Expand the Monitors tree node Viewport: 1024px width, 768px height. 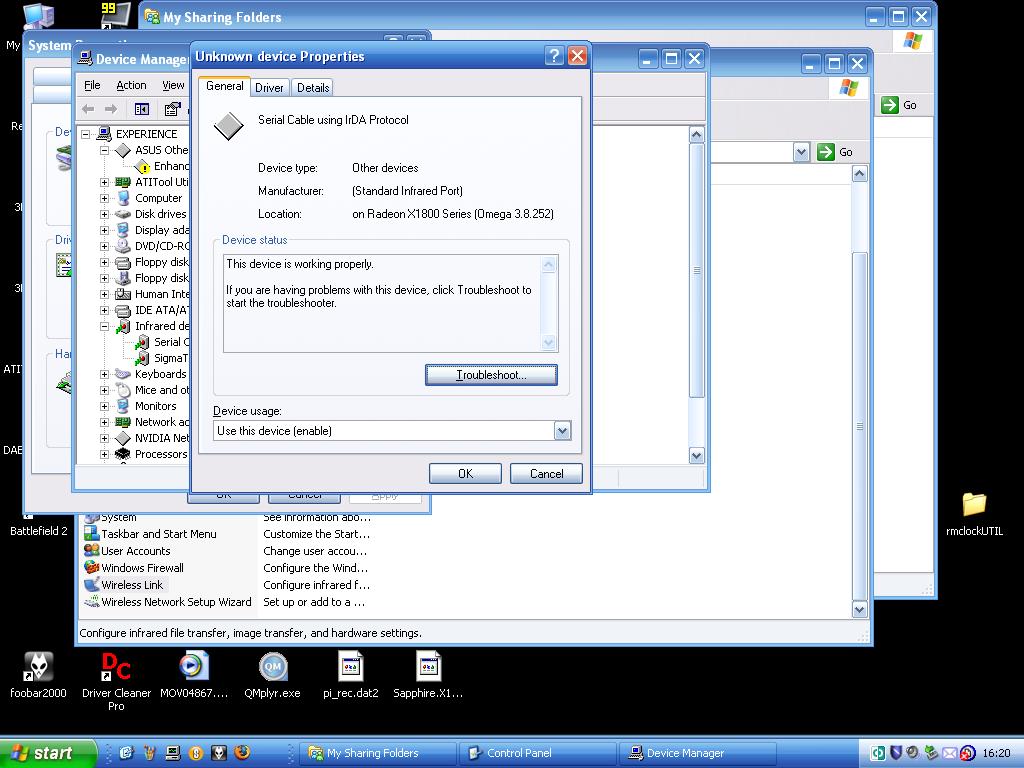pyautogui.click(x=105, y=406)
